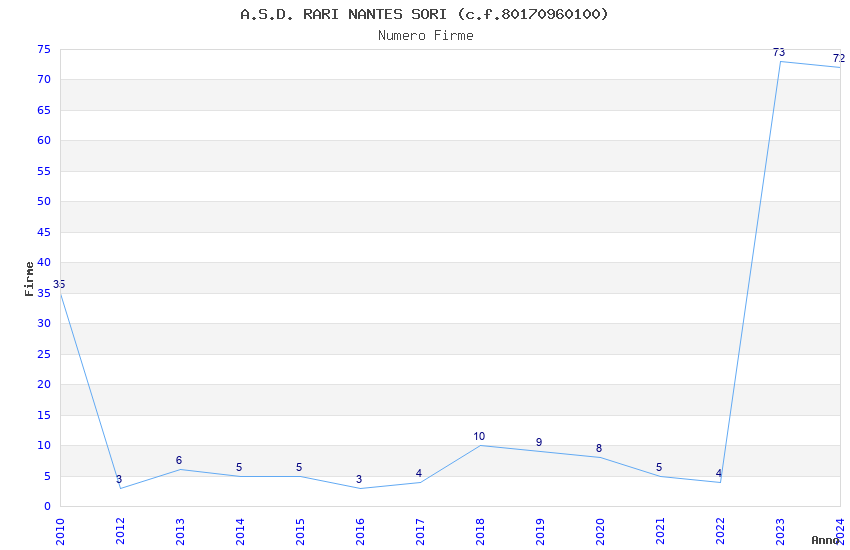
Task: Click the data label 5 above 2014
Action: pos(239,467)
